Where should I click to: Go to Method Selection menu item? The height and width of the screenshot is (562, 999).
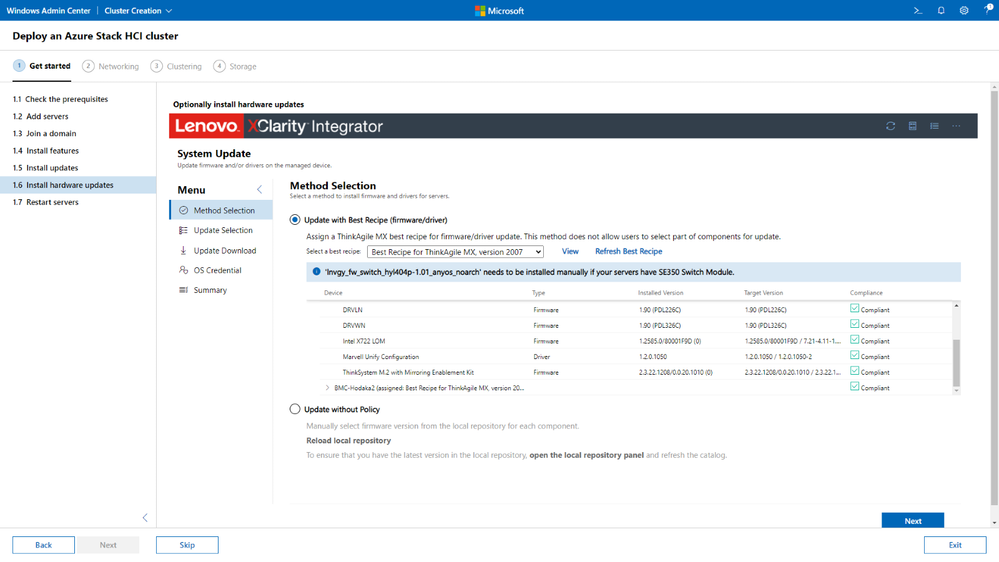[x=221, y=210]
